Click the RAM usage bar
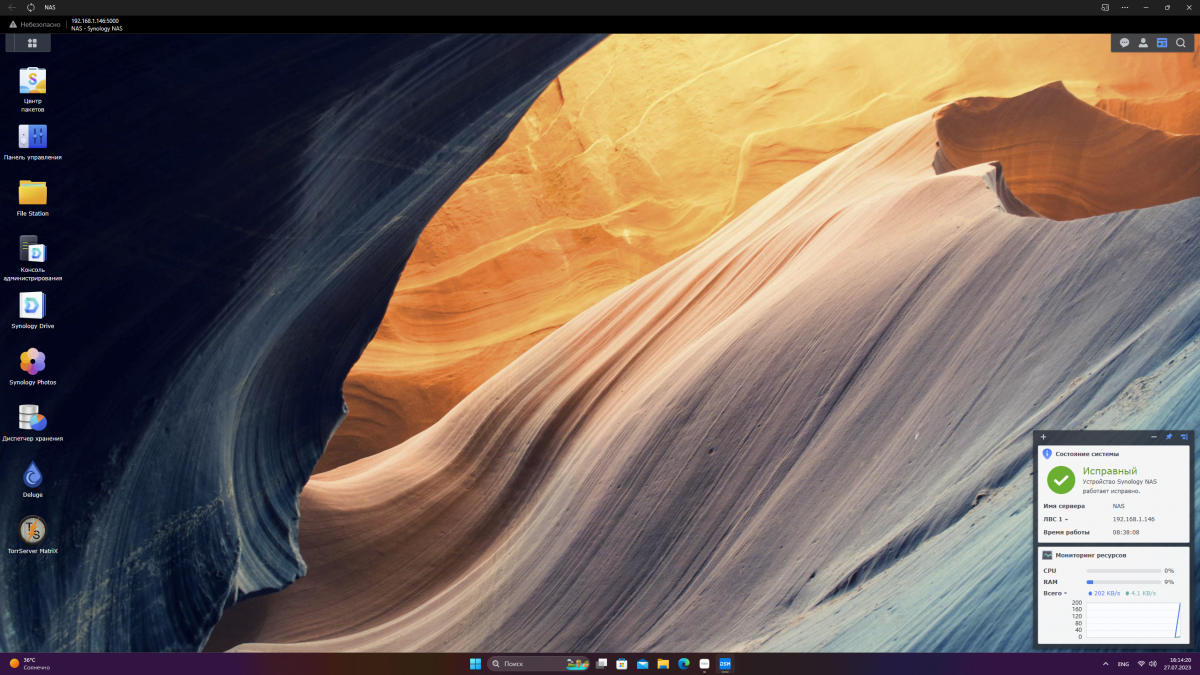1200x675 pixels. coord(1124,581)
